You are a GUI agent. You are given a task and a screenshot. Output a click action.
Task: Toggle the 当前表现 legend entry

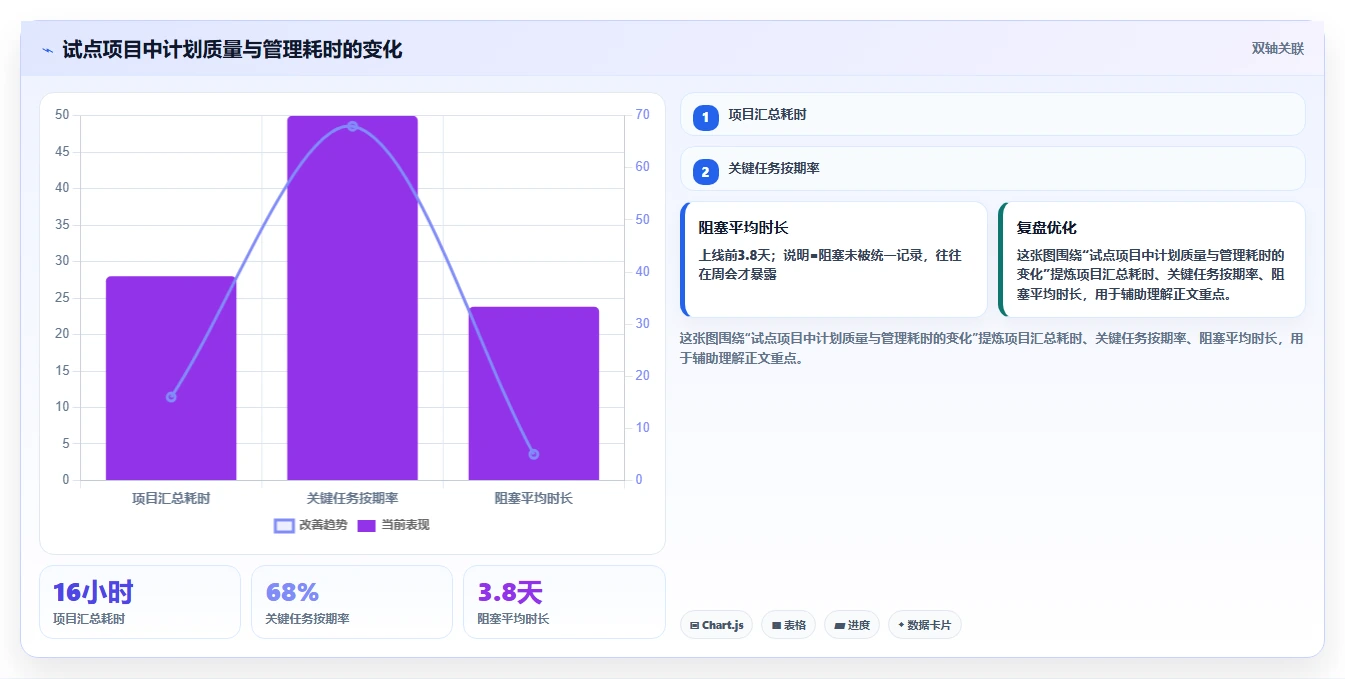(393, 525)
